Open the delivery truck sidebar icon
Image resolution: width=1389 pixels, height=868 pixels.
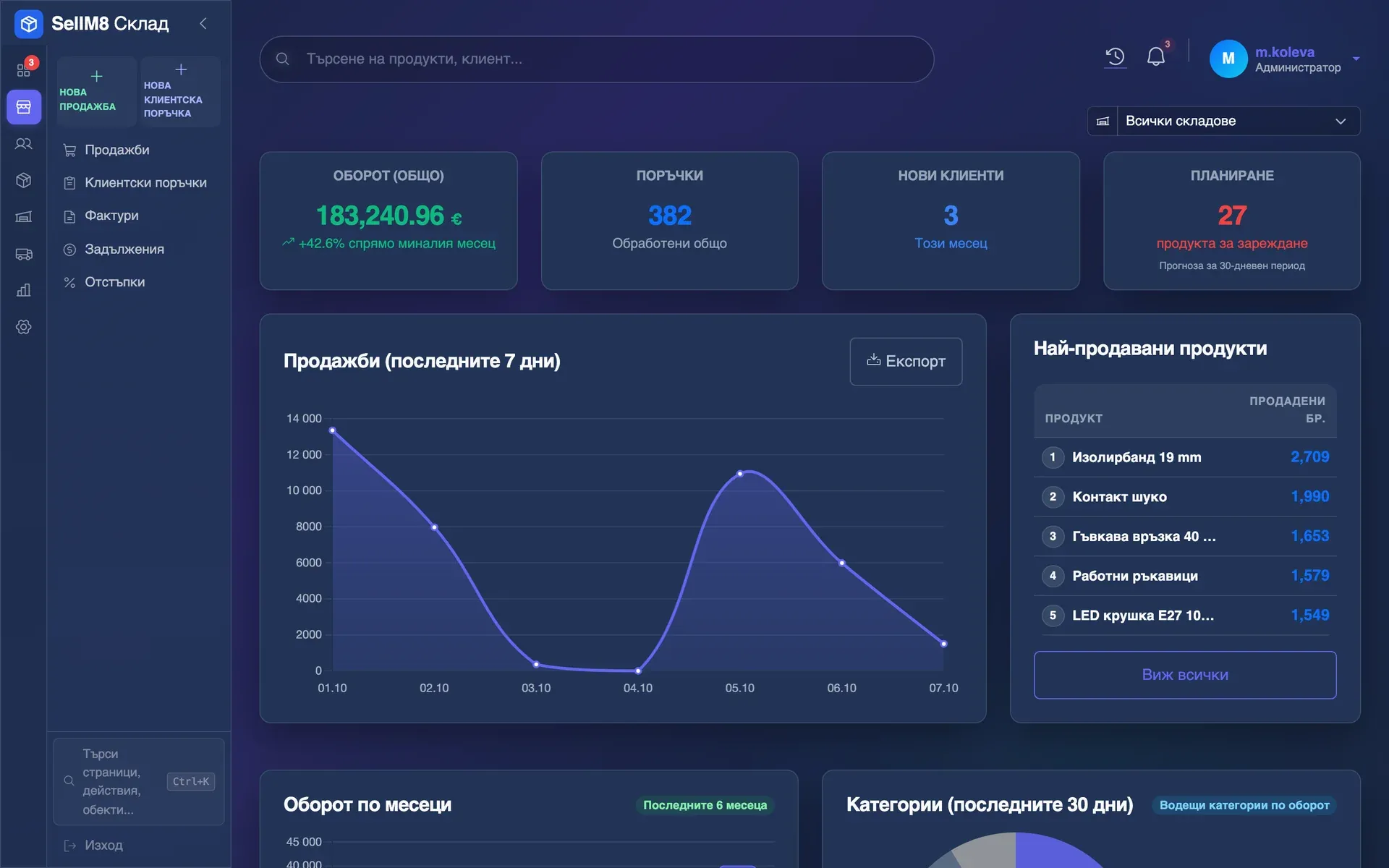coord(24,254)
